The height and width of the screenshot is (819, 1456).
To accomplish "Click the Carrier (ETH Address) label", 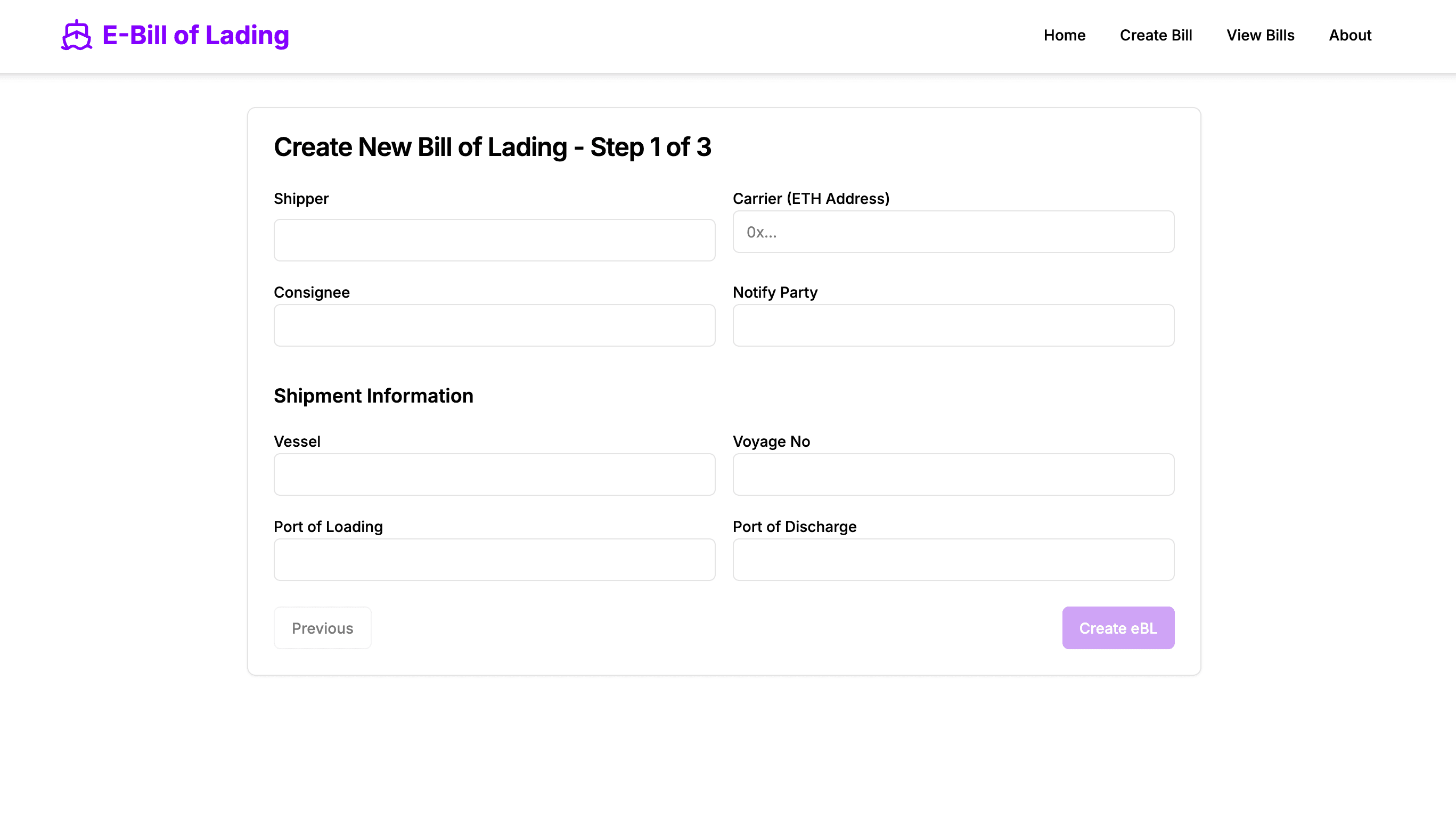I will tap(811, 199).
